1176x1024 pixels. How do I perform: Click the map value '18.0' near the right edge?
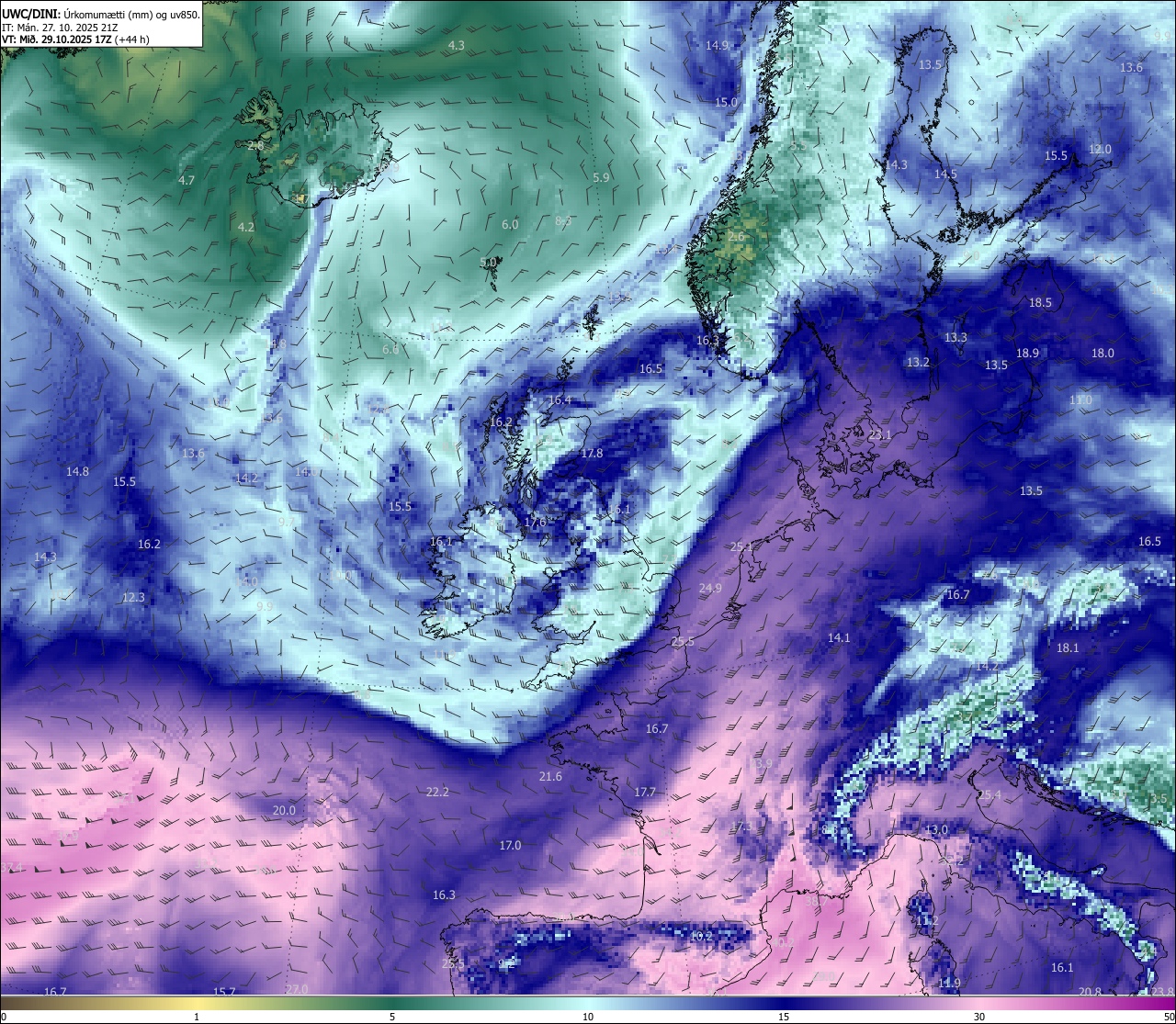pyautogui.click(x=1102, y=354)
